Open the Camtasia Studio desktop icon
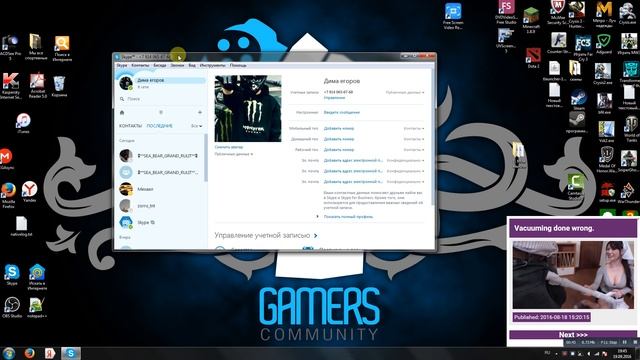 click(575, 187)
